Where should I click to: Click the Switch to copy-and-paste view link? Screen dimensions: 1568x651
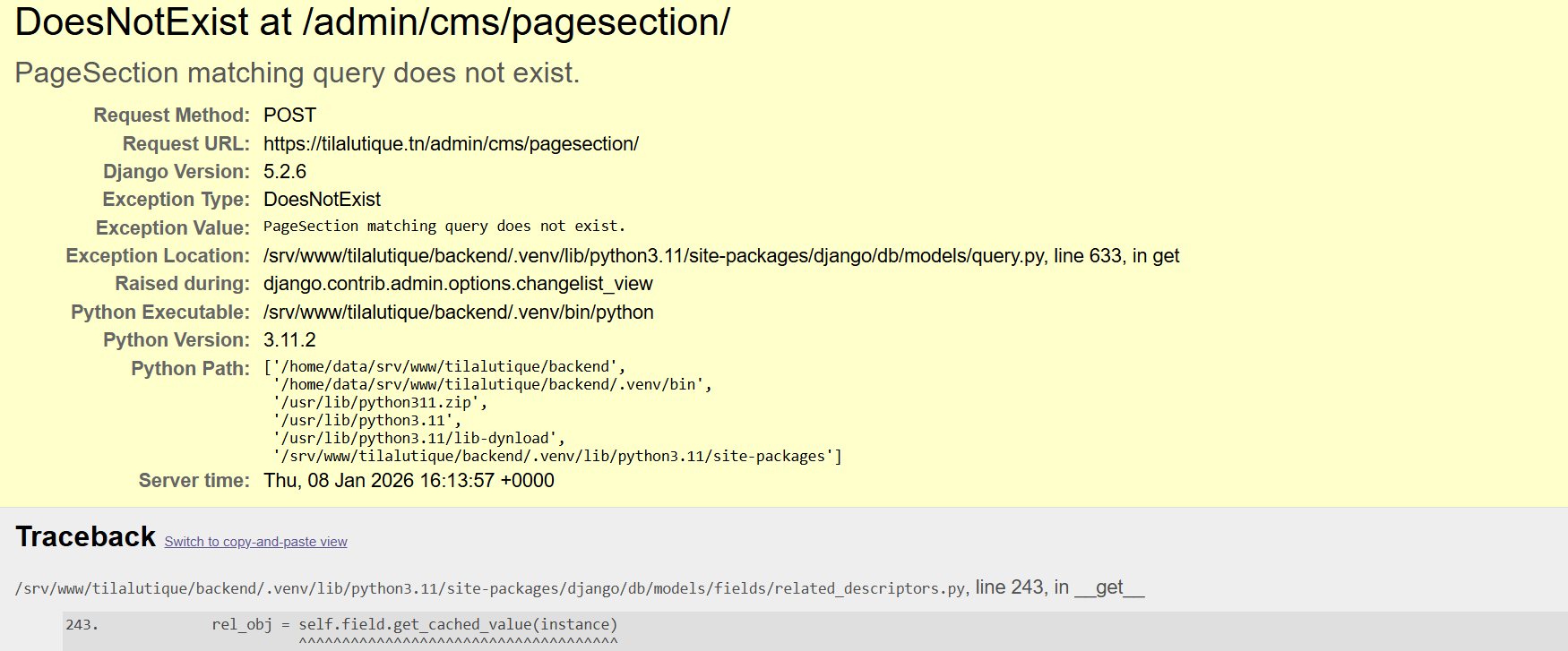click(255, 542)
